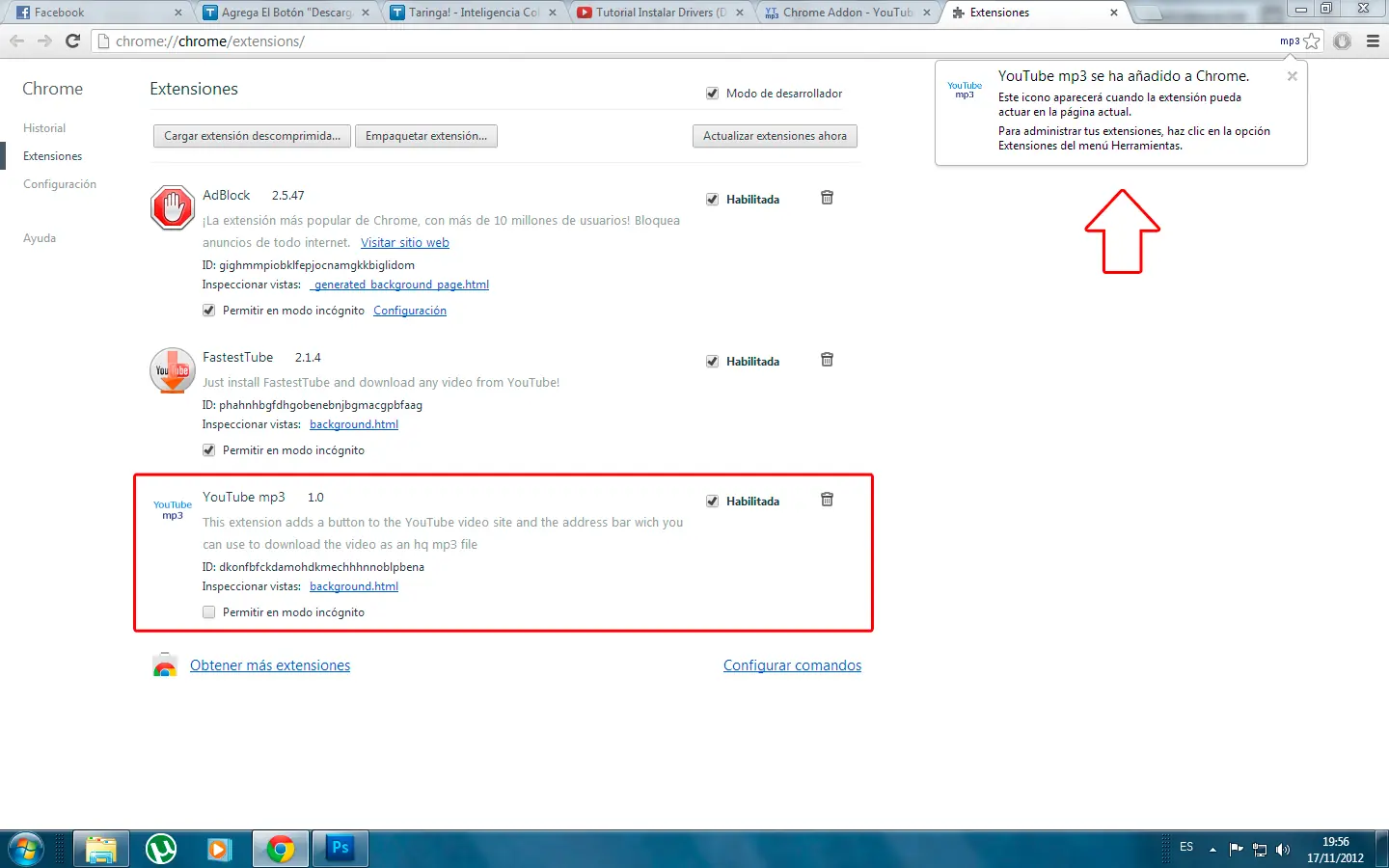Close the Facebook tab
This screenshot has width=1389, height=868.
tap(178, 13)
